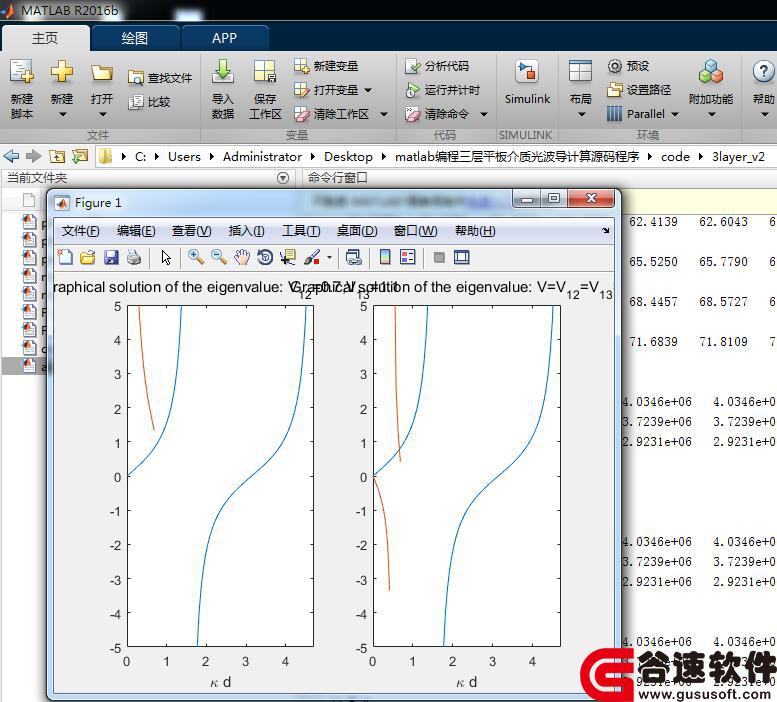Image resolution: width=777 pixels, height=702 pixels.
Task: Click Find Files (查找文件) in ribbon
Action: click(x=160, y=78)
